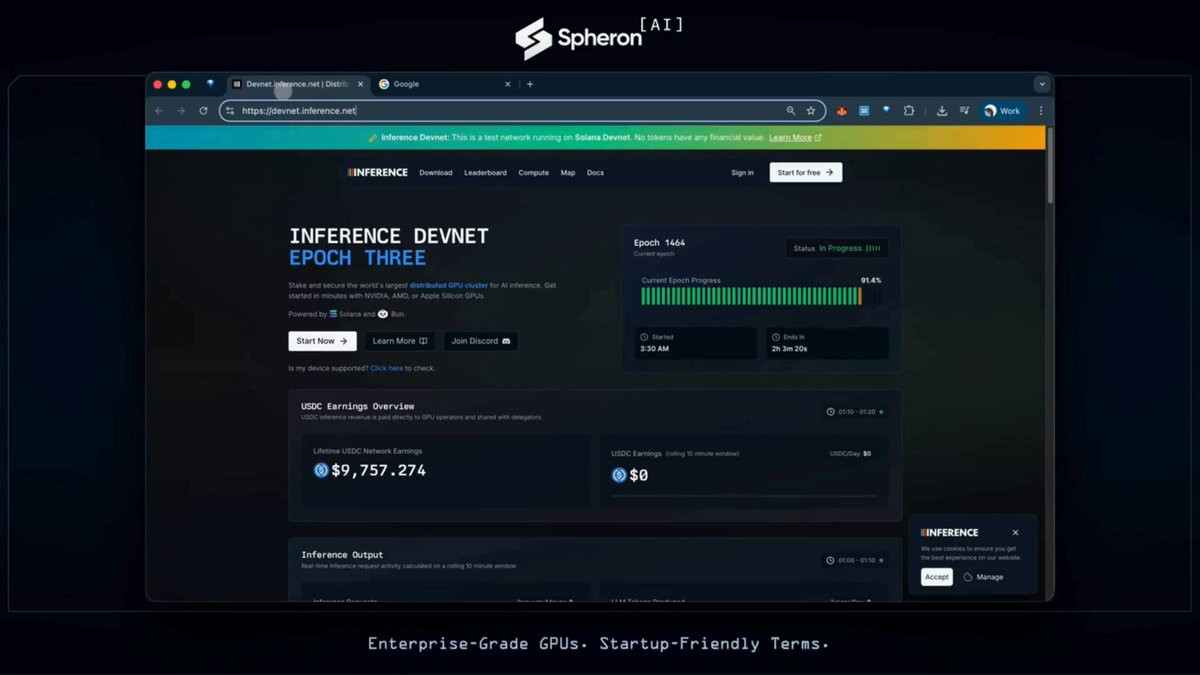Open a new tab with the plus icon
The height and width of the screenshot is (675, 1200).
point(530,84)
